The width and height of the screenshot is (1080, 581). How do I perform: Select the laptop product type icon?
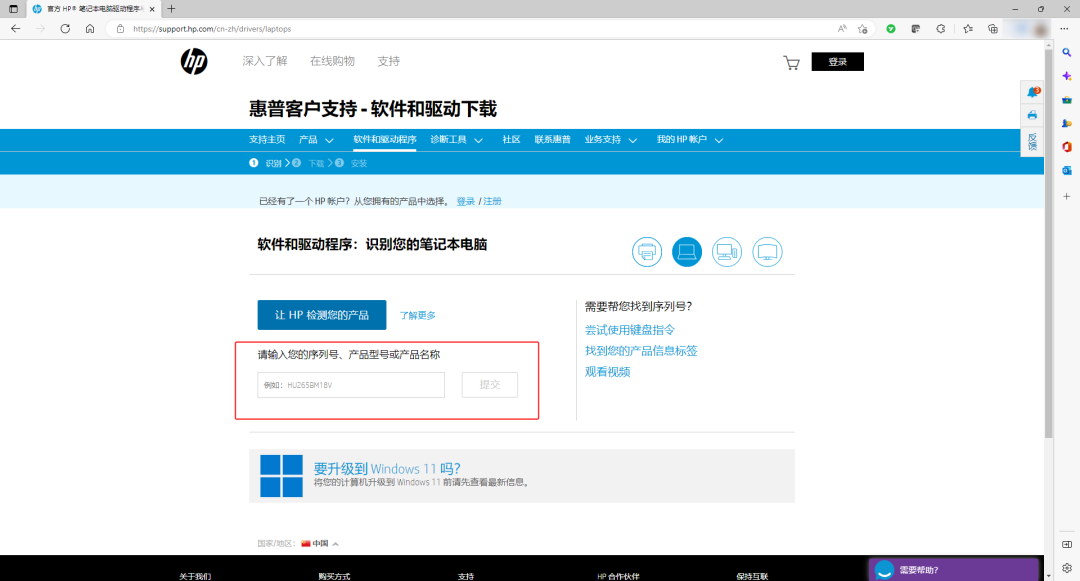click(687, 252)
